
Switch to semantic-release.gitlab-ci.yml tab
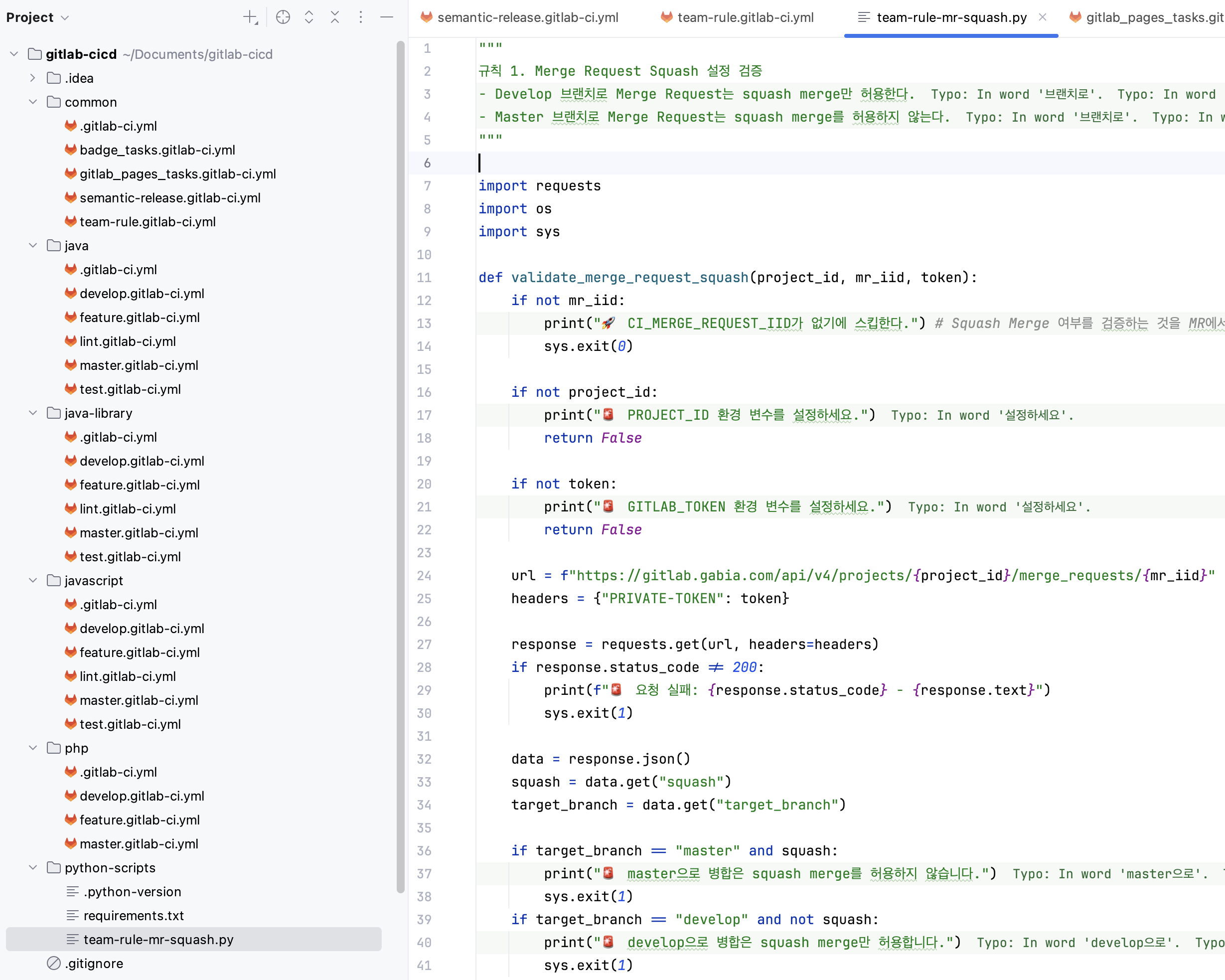tap(527, 17)
